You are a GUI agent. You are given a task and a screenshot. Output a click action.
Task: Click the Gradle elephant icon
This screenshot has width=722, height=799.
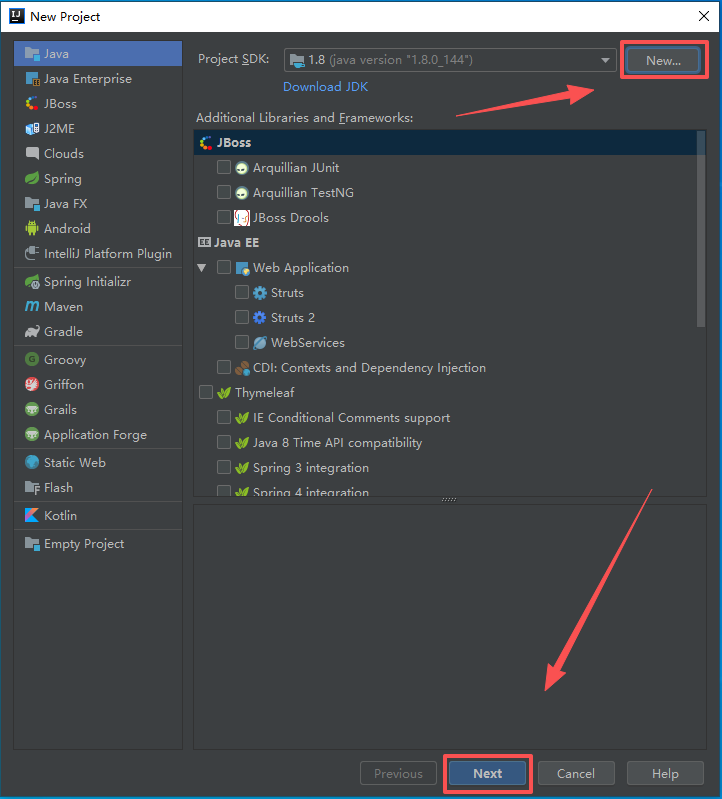pyautogui.click(x=32, y=331)
